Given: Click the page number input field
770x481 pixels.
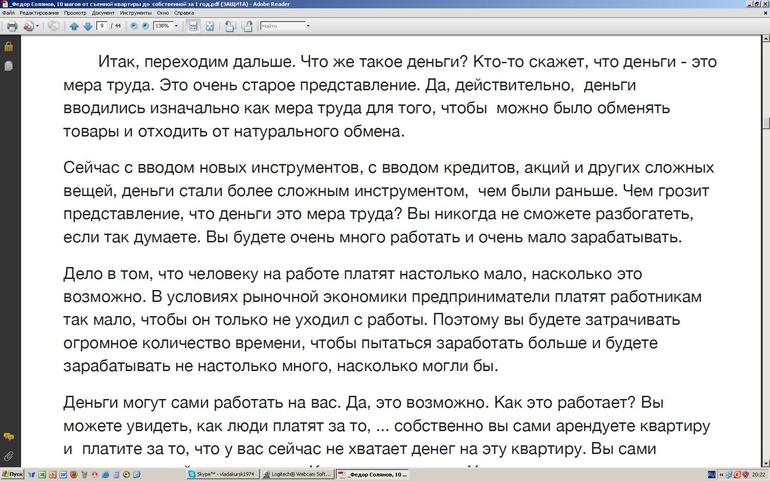Looking at the screenshot, I should click(104, 26).
